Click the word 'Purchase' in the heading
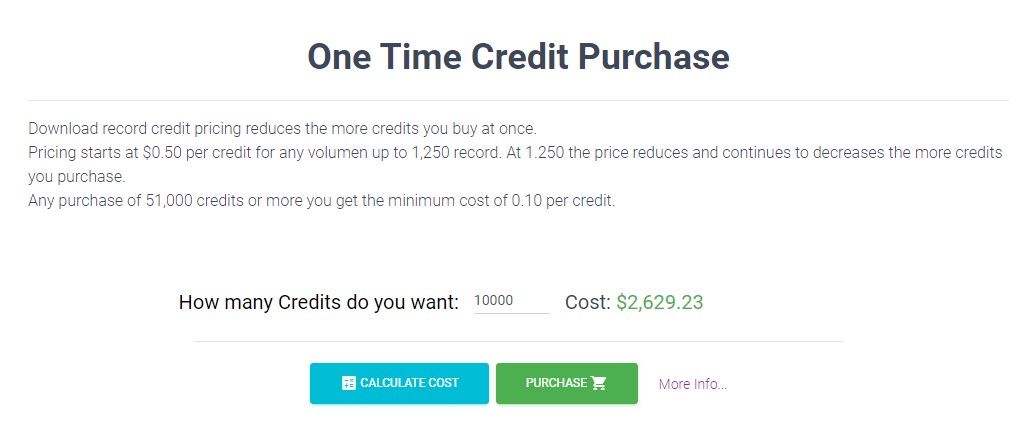 click(x=654, y=57)
